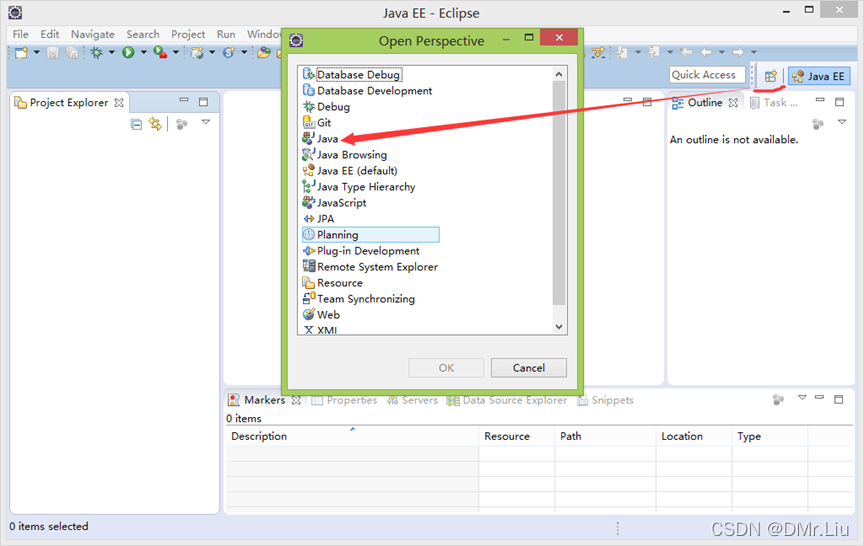Open the Project Explorer view menu triangle
864x546 pixels.
pos(206,122)
